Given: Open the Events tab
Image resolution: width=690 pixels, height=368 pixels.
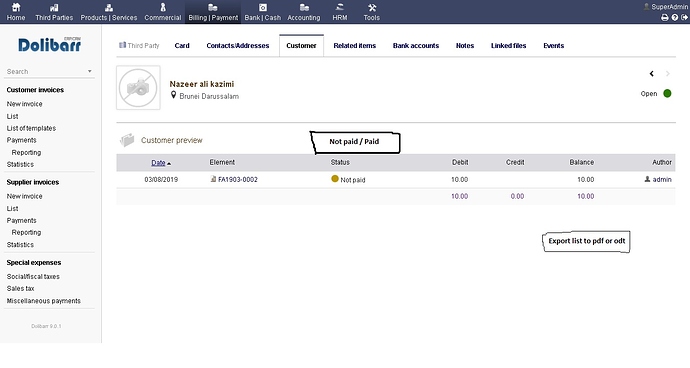Looking at the screenshot, I should tap(554, 45).
